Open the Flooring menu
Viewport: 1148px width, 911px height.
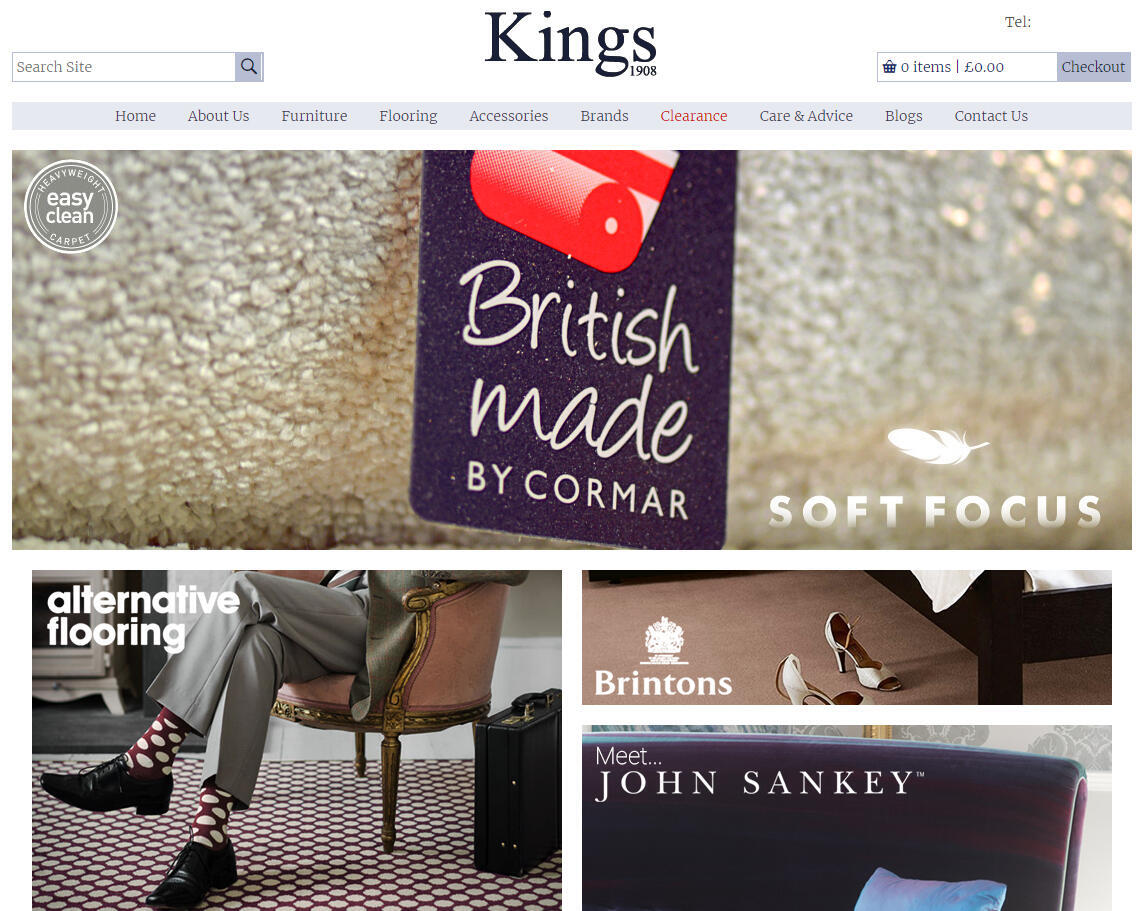click(408, 116)
